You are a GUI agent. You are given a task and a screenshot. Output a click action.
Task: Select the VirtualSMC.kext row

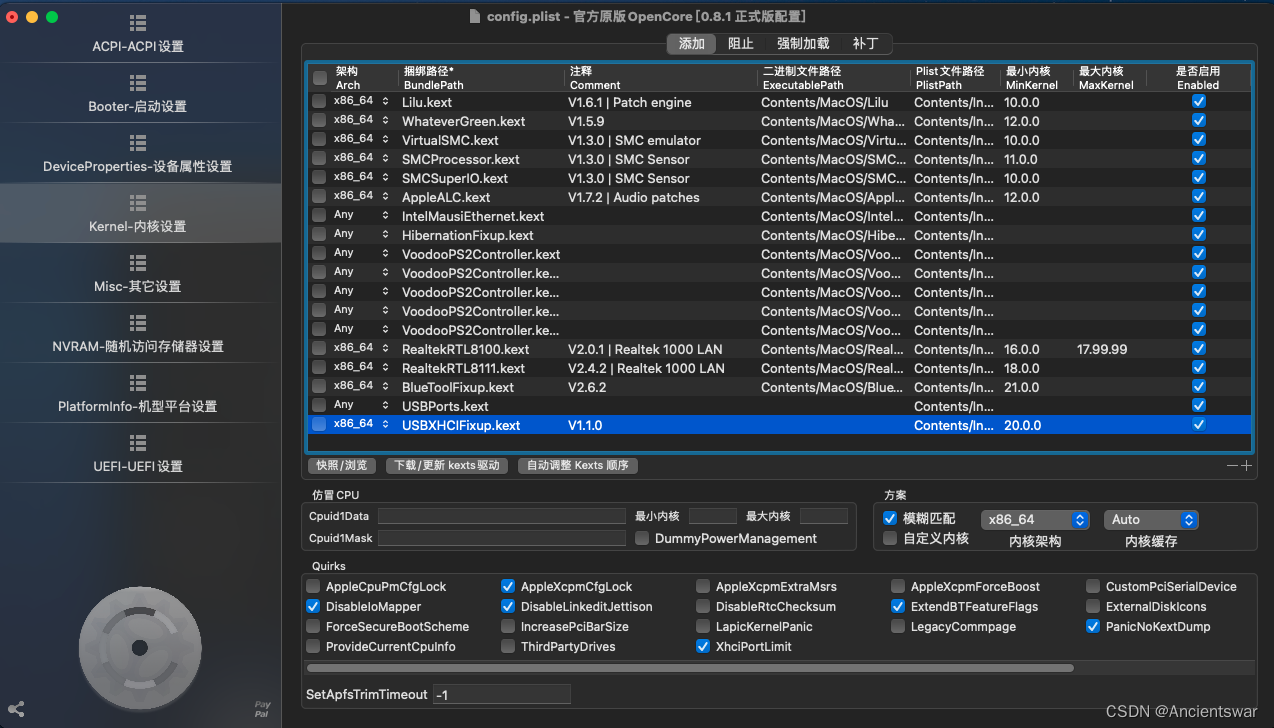[780, 140]
